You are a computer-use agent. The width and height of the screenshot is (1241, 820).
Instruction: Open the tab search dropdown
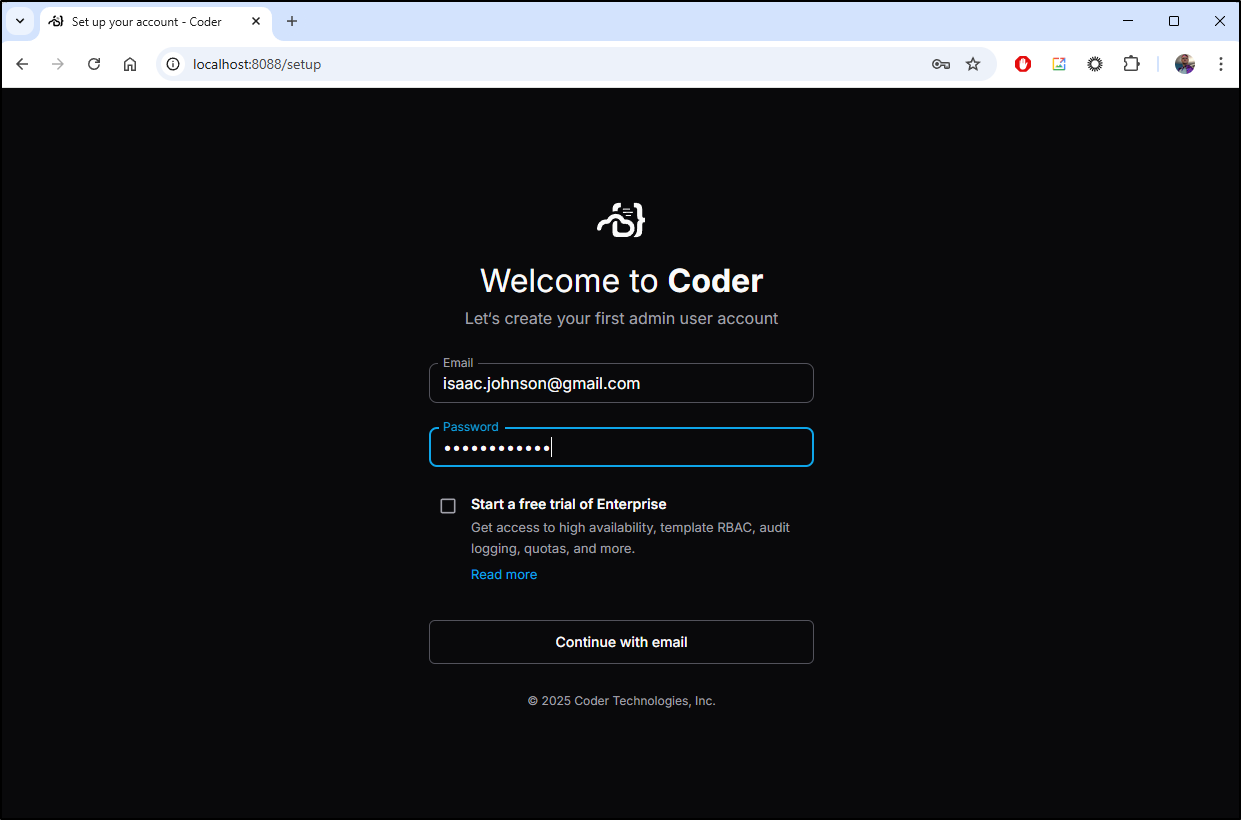[x=20, y=21]
